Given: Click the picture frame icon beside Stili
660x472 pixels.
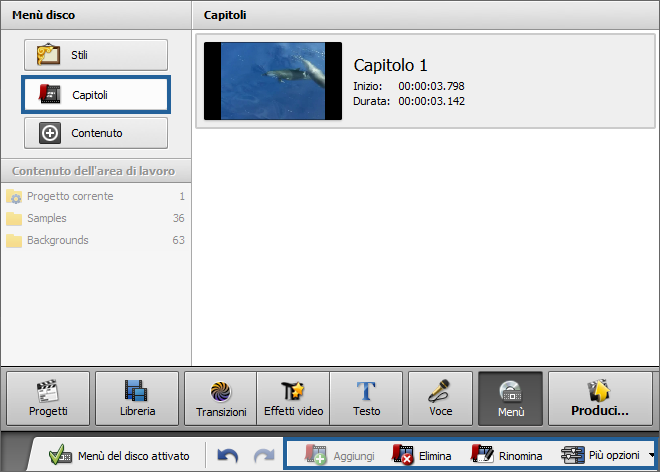Looking at the screenshot, I should pyautogui.click(x=48, y=55).
